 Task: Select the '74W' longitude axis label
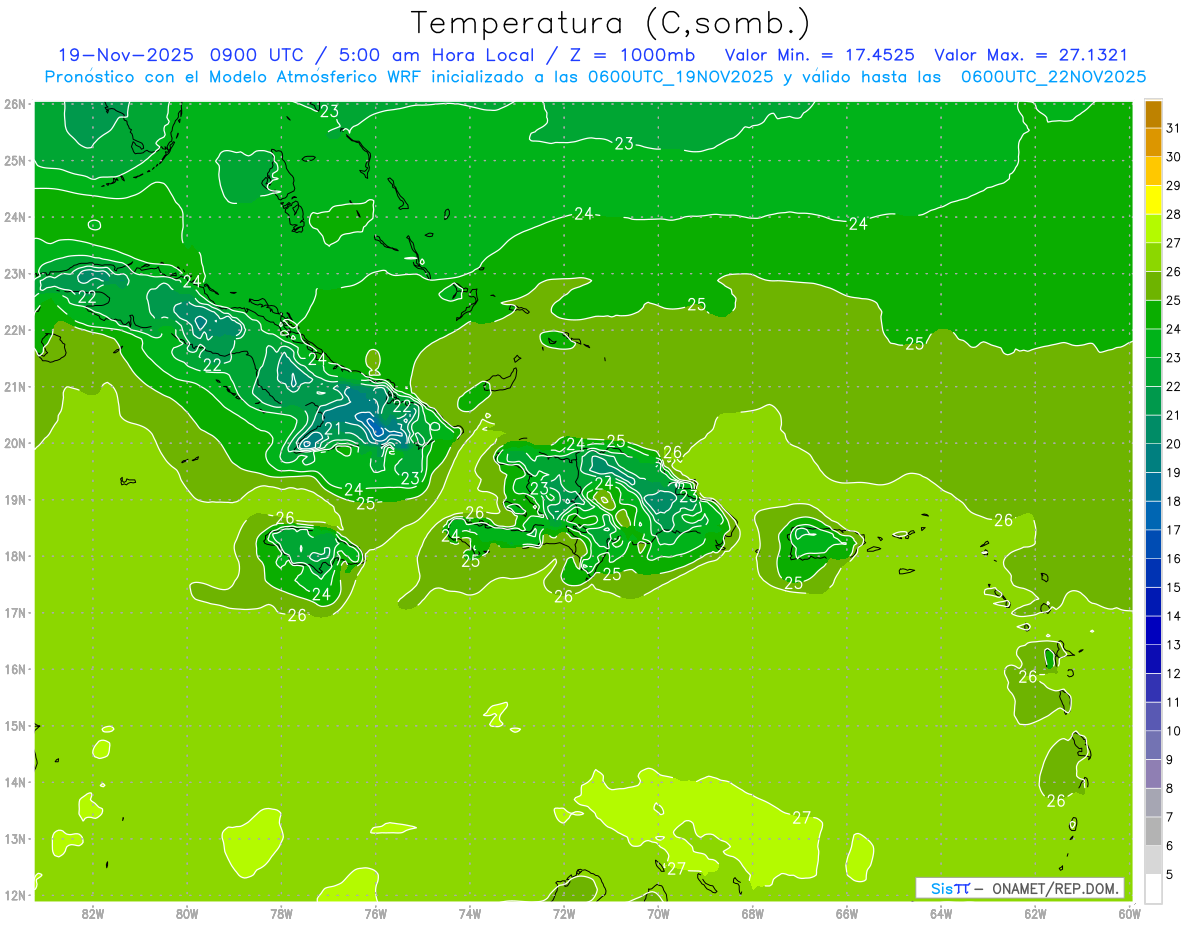point(470,913)
